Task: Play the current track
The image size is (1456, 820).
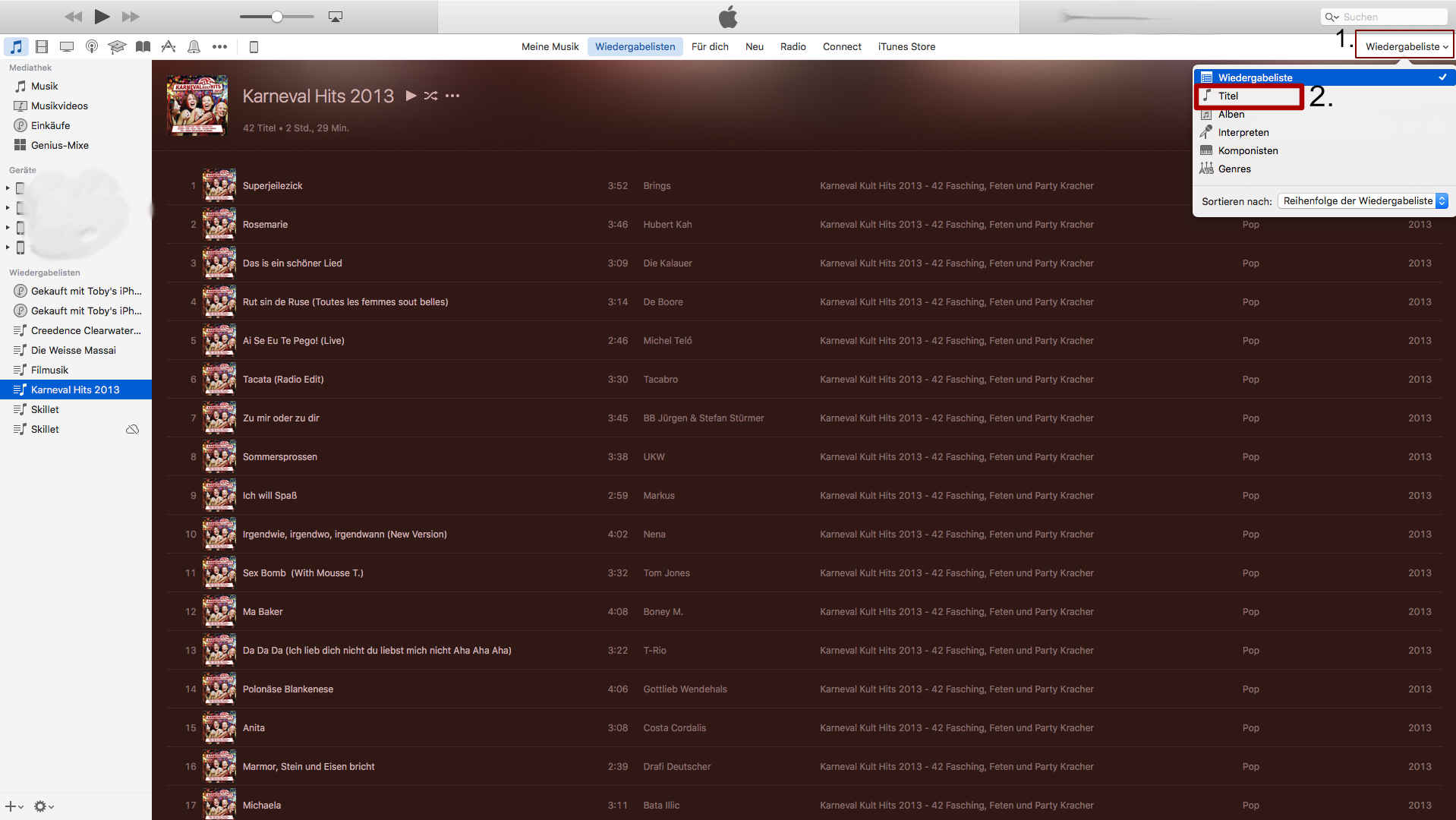Action: 102,16
